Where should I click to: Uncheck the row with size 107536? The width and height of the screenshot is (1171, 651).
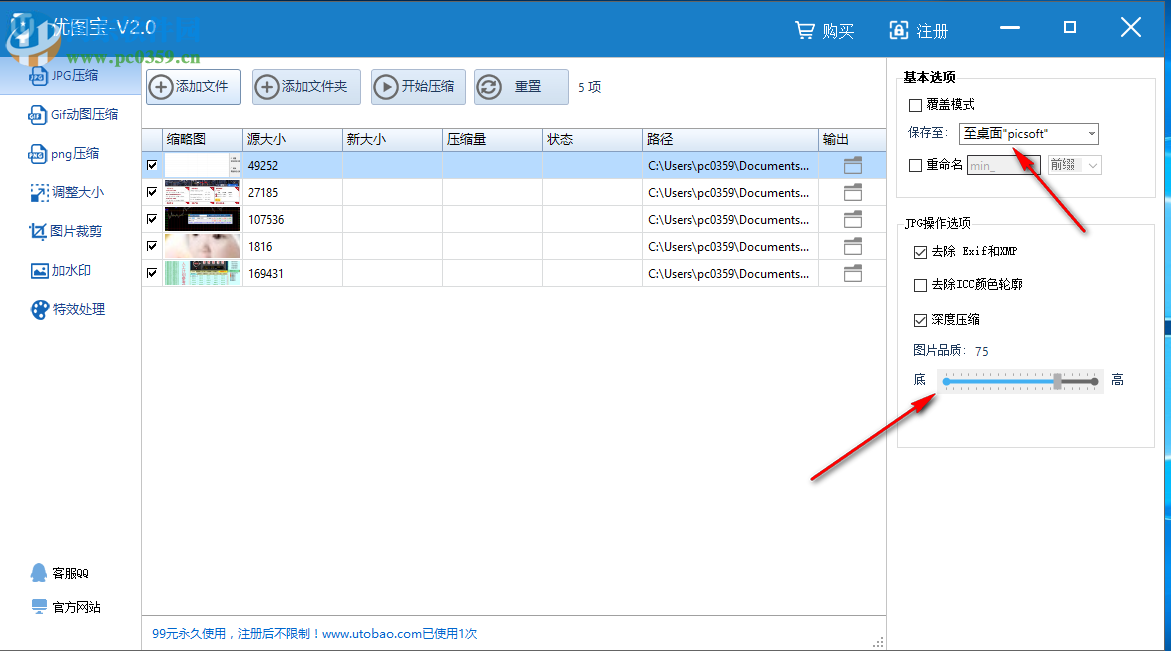[152, 219]
